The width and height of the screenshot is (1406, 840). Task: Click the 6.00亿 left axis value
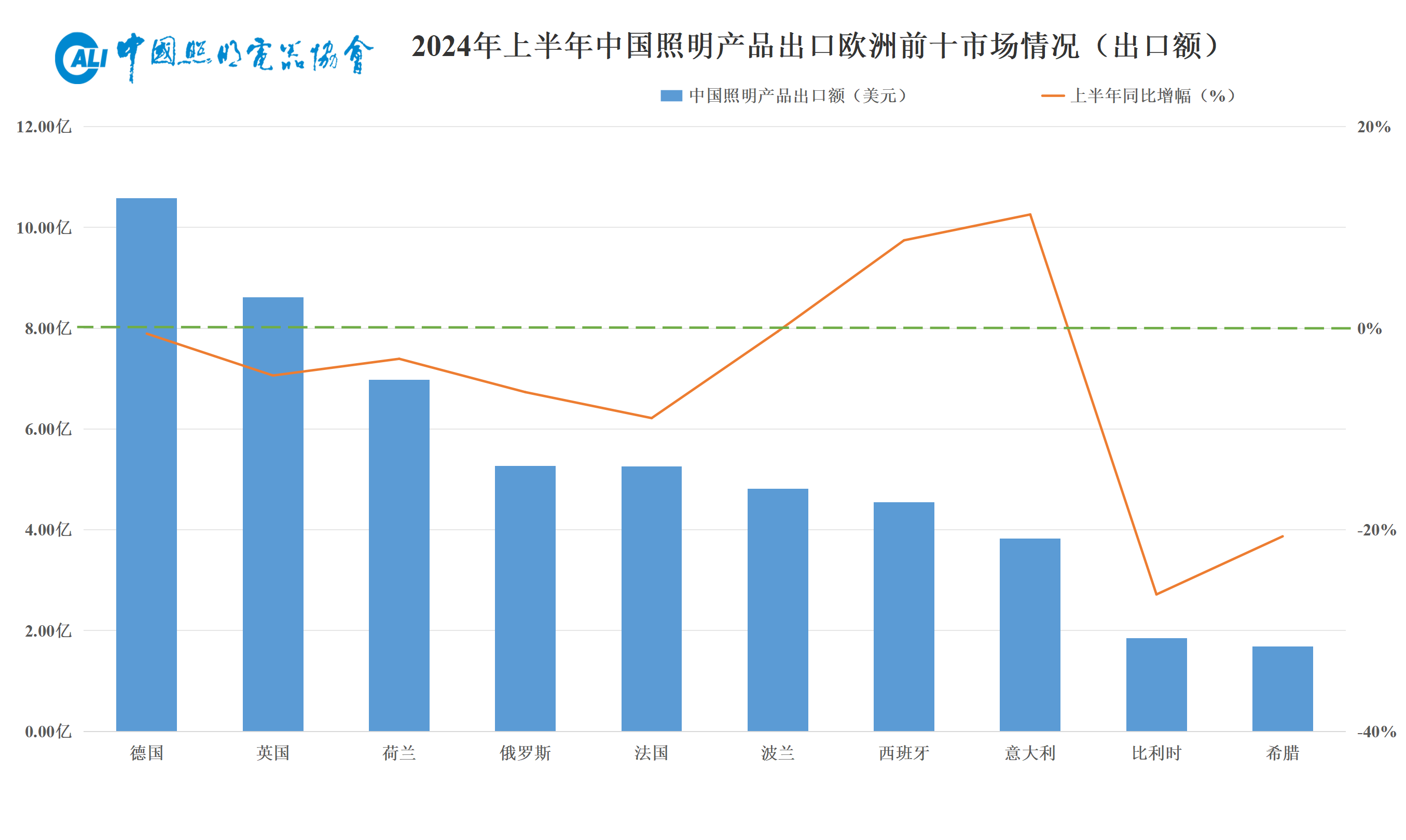(x=48, y=429)
